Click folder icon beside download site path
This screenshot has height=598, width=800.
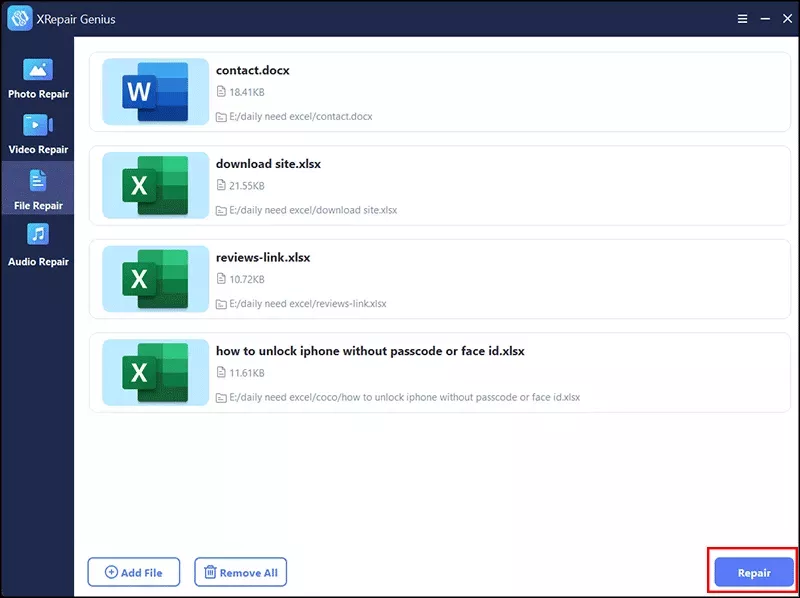(221, 211)
